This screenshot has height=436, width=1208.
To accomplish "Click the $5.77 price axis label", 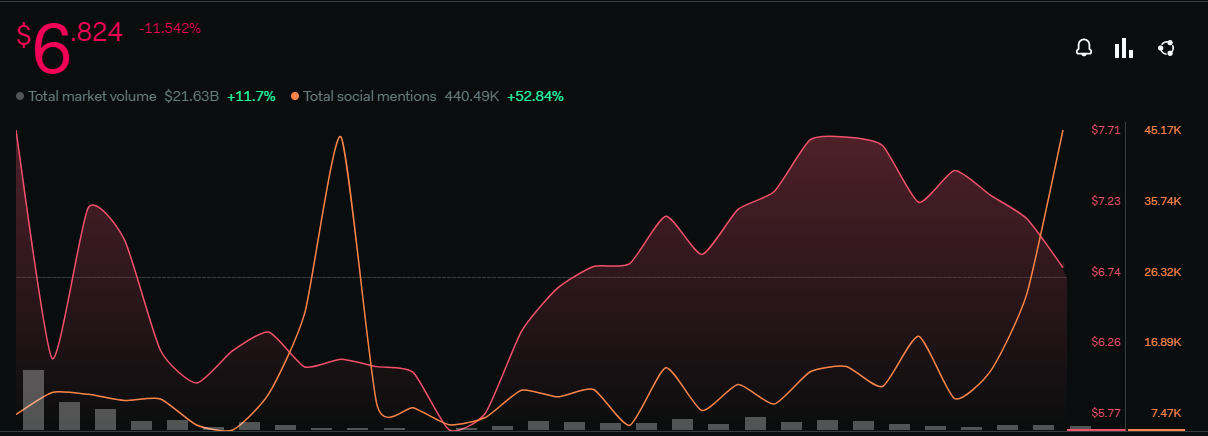I will (x=1106, y=413).
